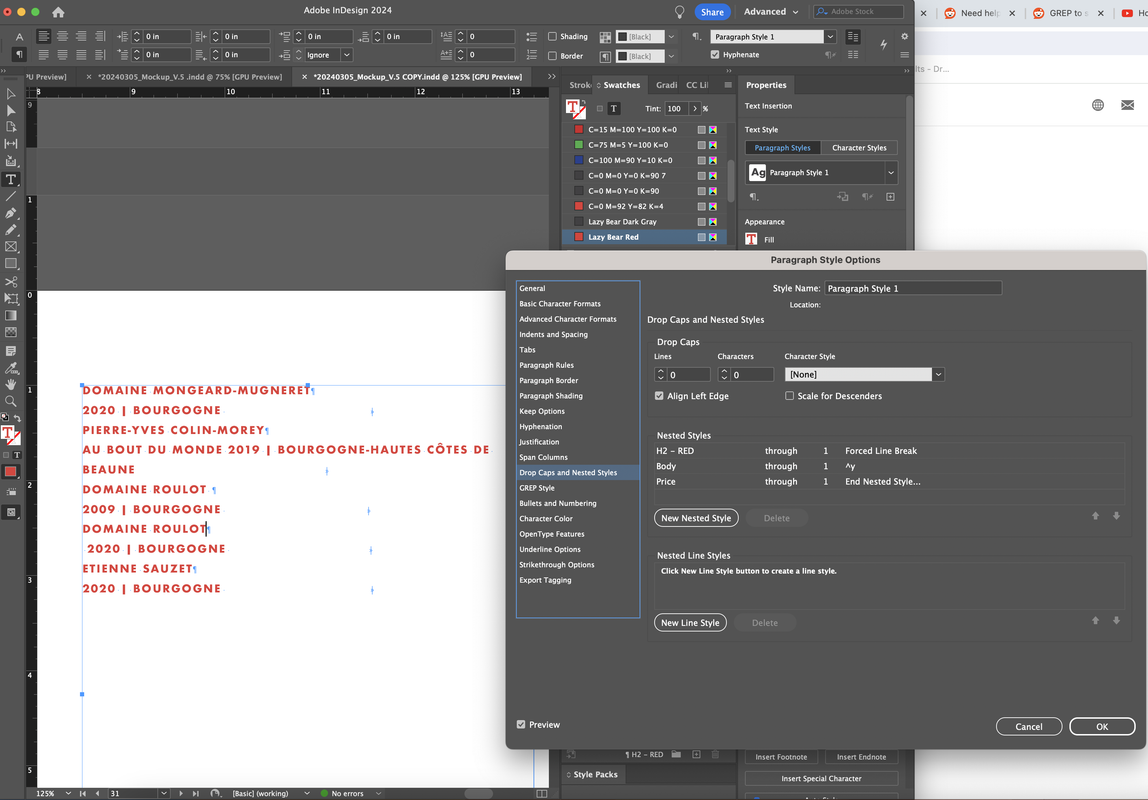
Task: Click create new style icon in Properties
Action: coord(890,197)
